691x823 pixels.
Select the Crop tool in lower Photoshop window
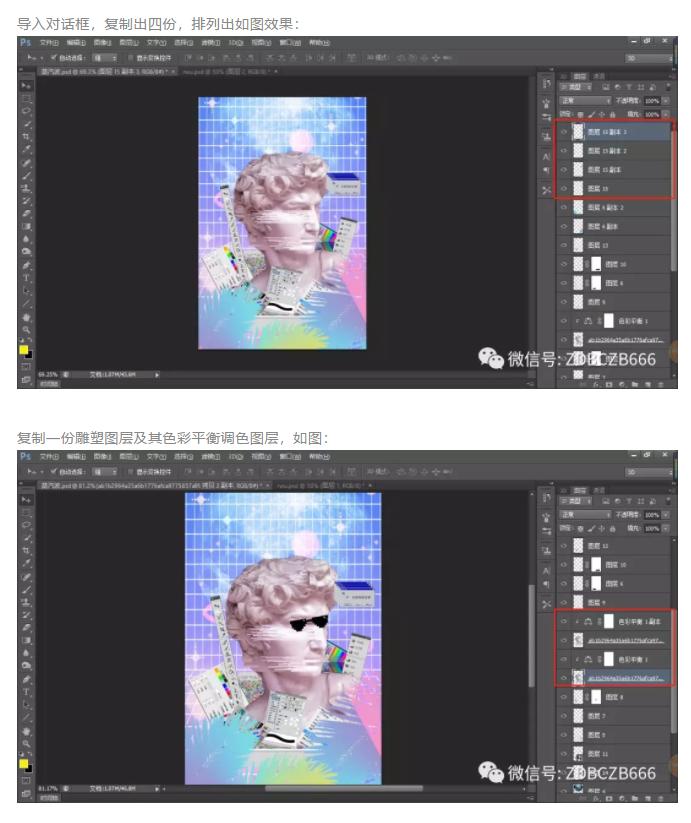point(26,551)
